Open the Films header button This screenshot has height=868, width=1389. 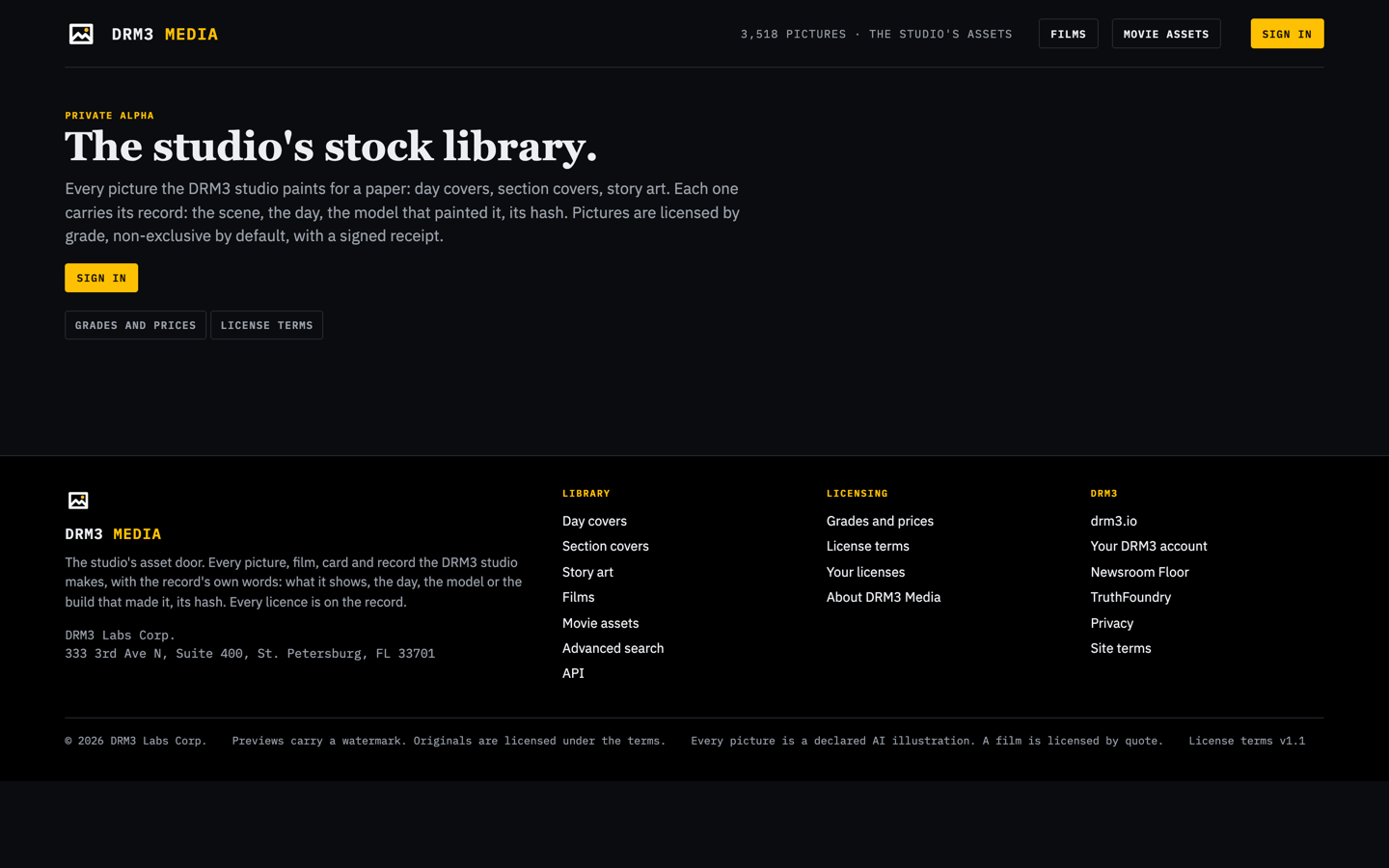pyautogui.click(x=1068, y=34)
